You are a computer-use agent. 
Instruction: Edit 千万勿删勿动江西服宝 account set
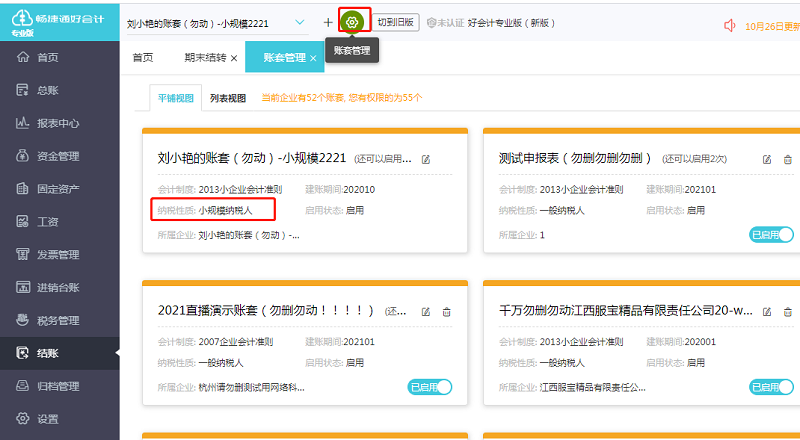[767, 312]
